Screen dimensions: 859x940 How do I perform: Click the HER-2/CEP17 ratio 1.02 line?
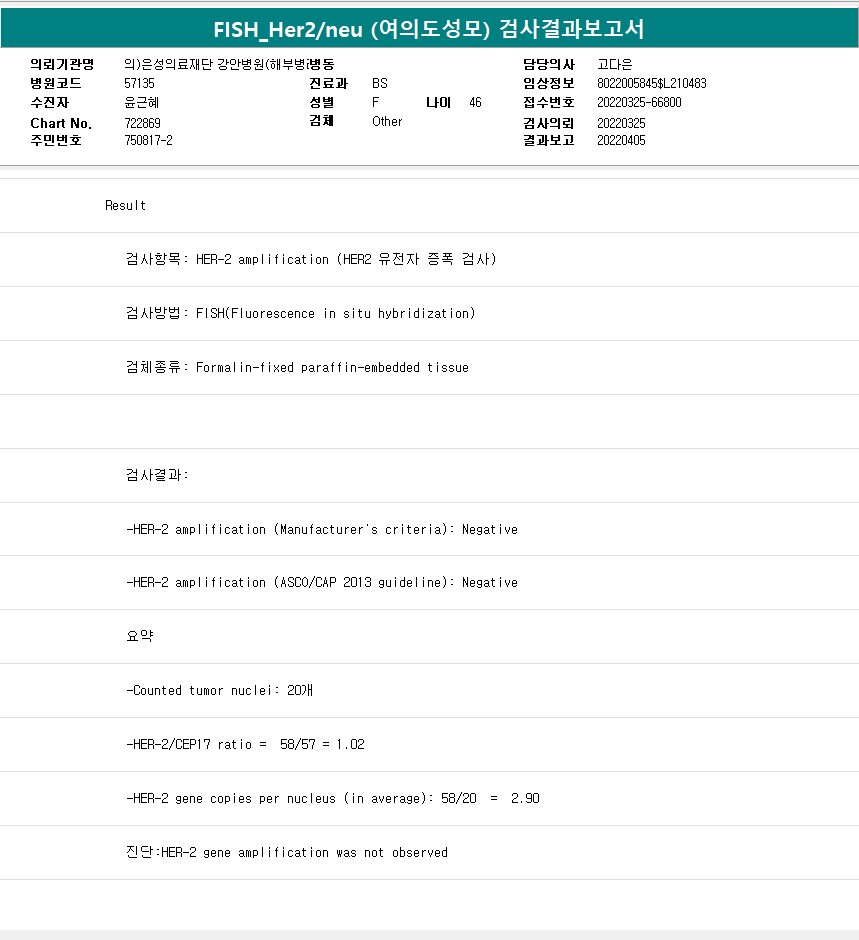pyautogui.click(x=245, y=745)
